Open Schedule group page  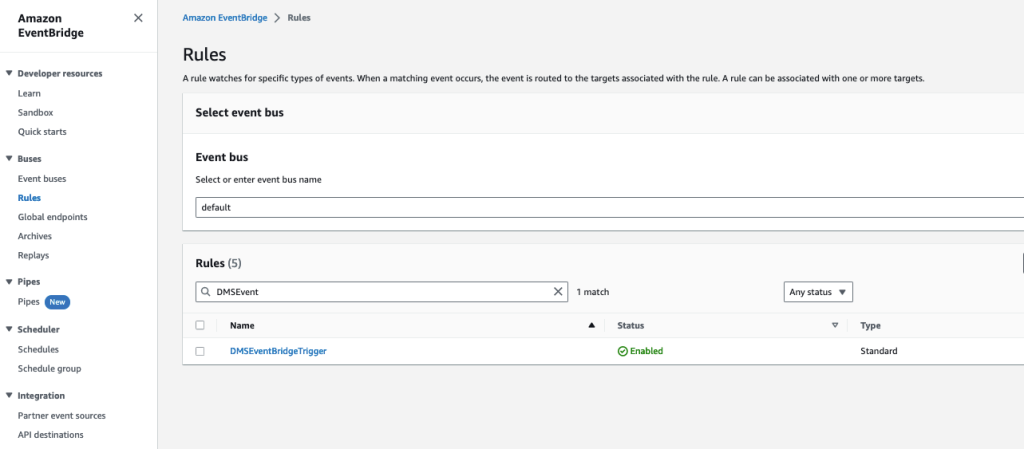tap(50, 369)
